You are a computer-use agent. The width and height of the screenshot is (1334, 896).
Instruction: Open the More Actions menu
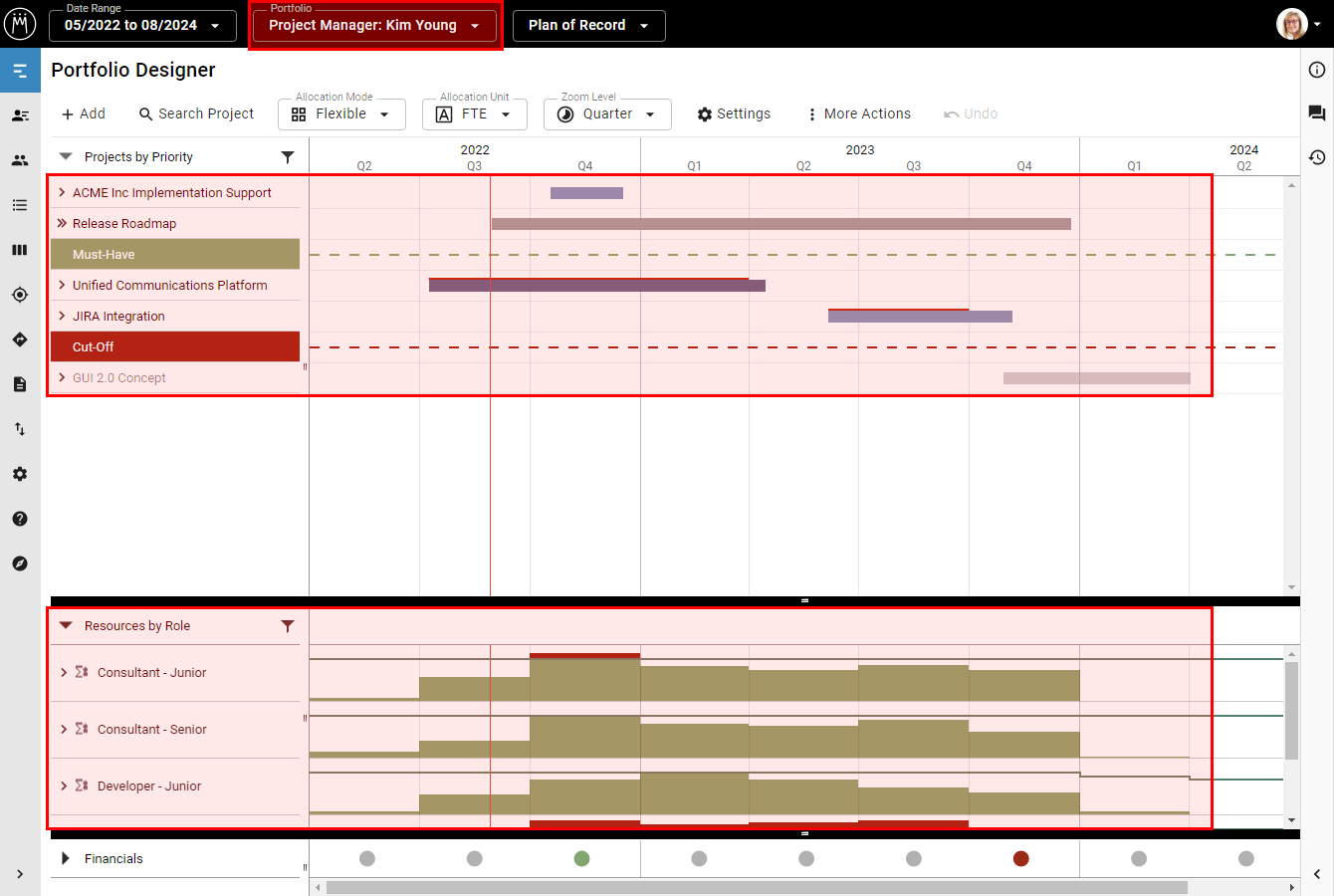[x=858, y=114]
